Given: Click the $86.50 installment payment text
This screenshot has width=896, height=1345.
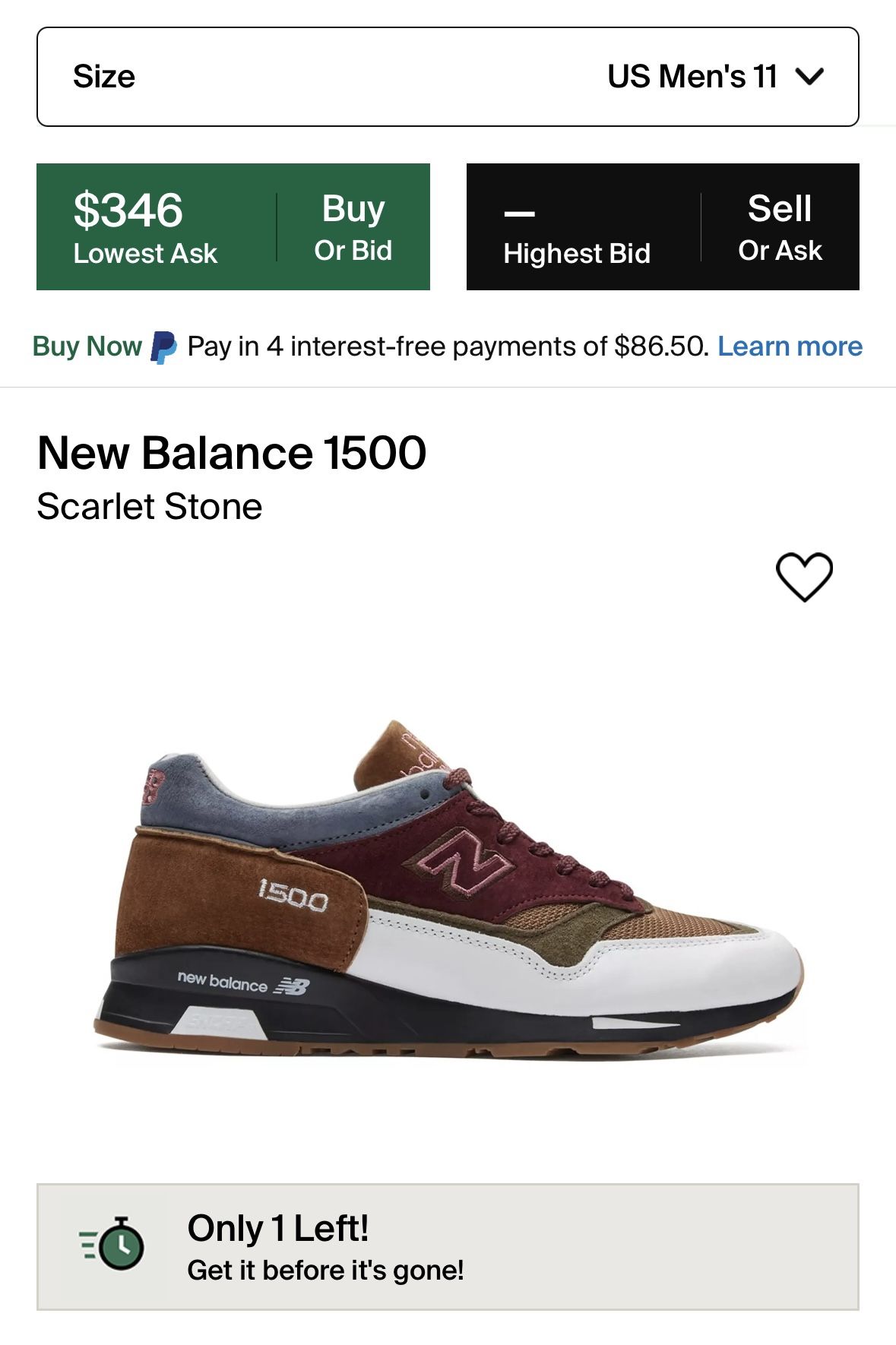Looking at the screenshot, I should tap(655, 346).
